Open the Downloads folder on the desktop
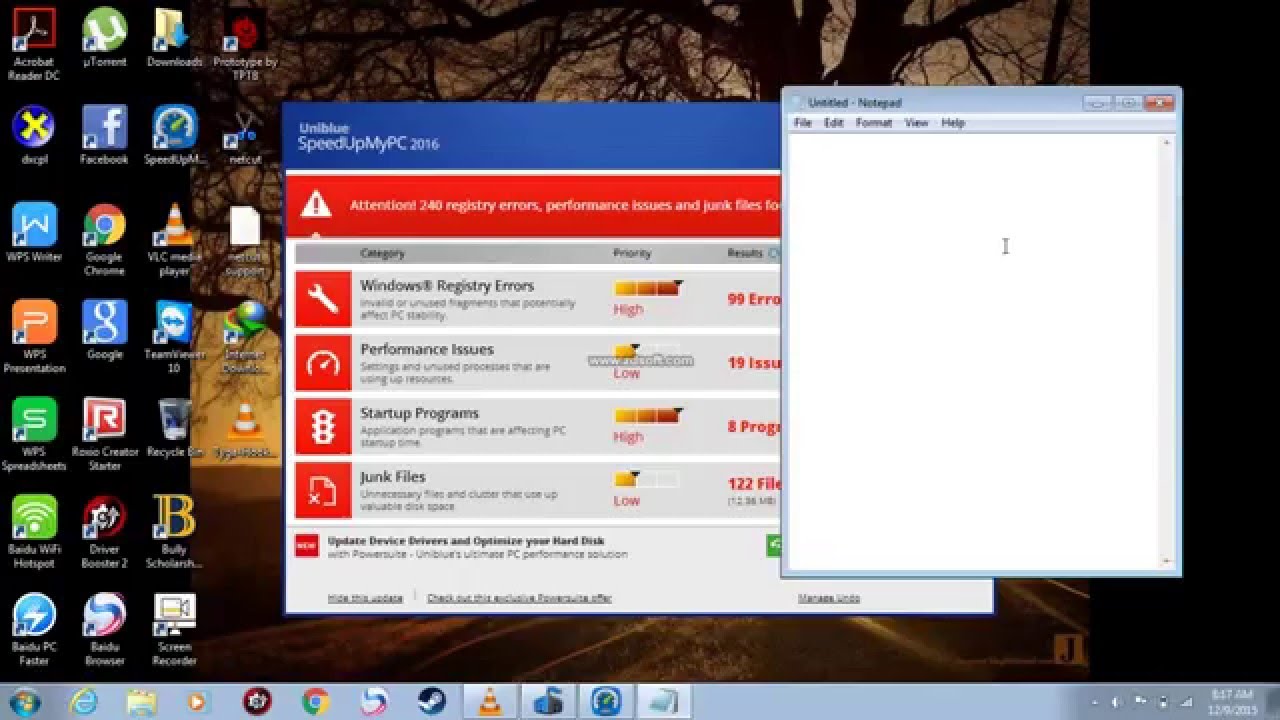Screen dimensions: 1280x720 pos(174,40)
